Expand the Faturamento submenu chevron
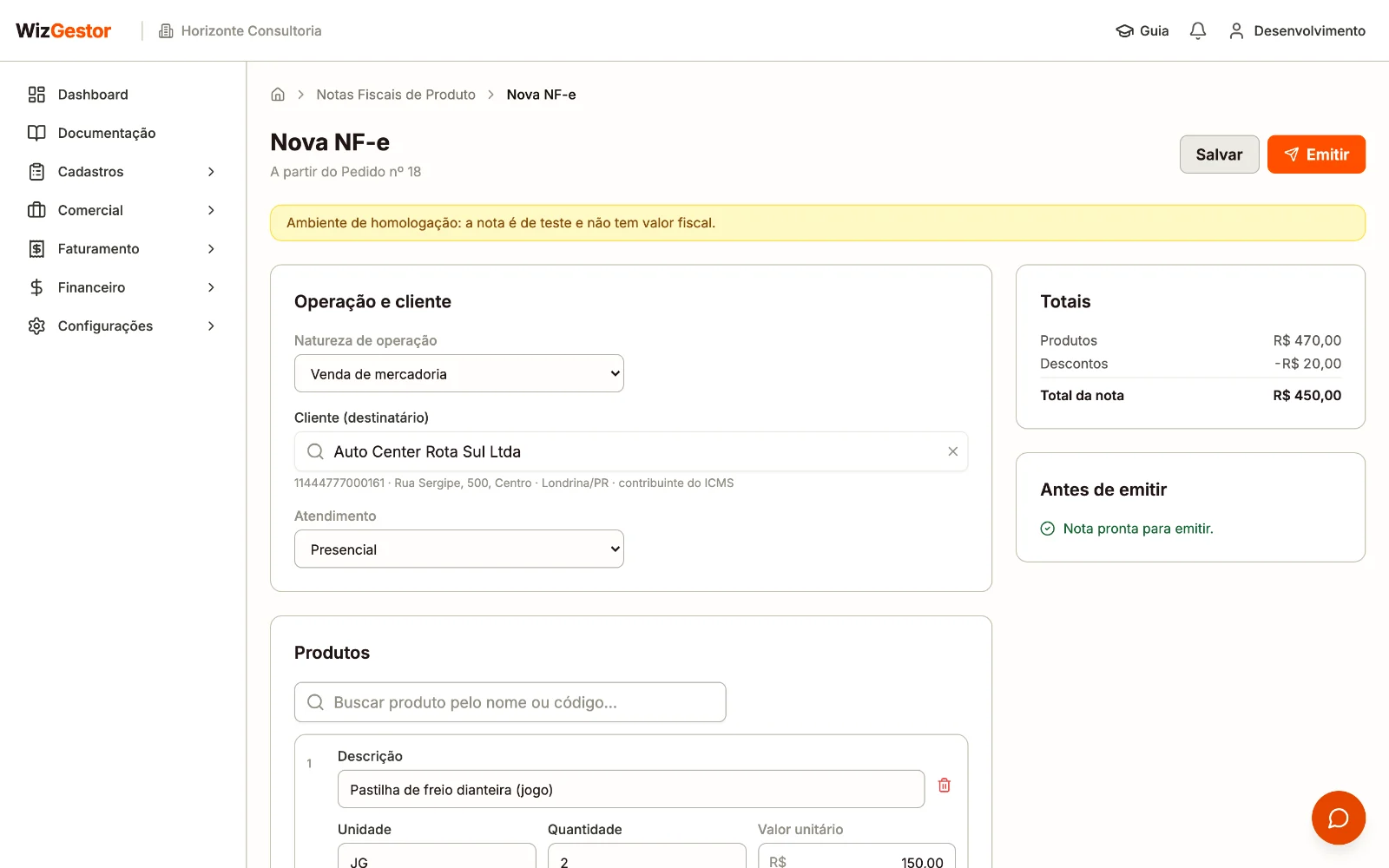The image size is (1389, 868). [x=211, y=249]
